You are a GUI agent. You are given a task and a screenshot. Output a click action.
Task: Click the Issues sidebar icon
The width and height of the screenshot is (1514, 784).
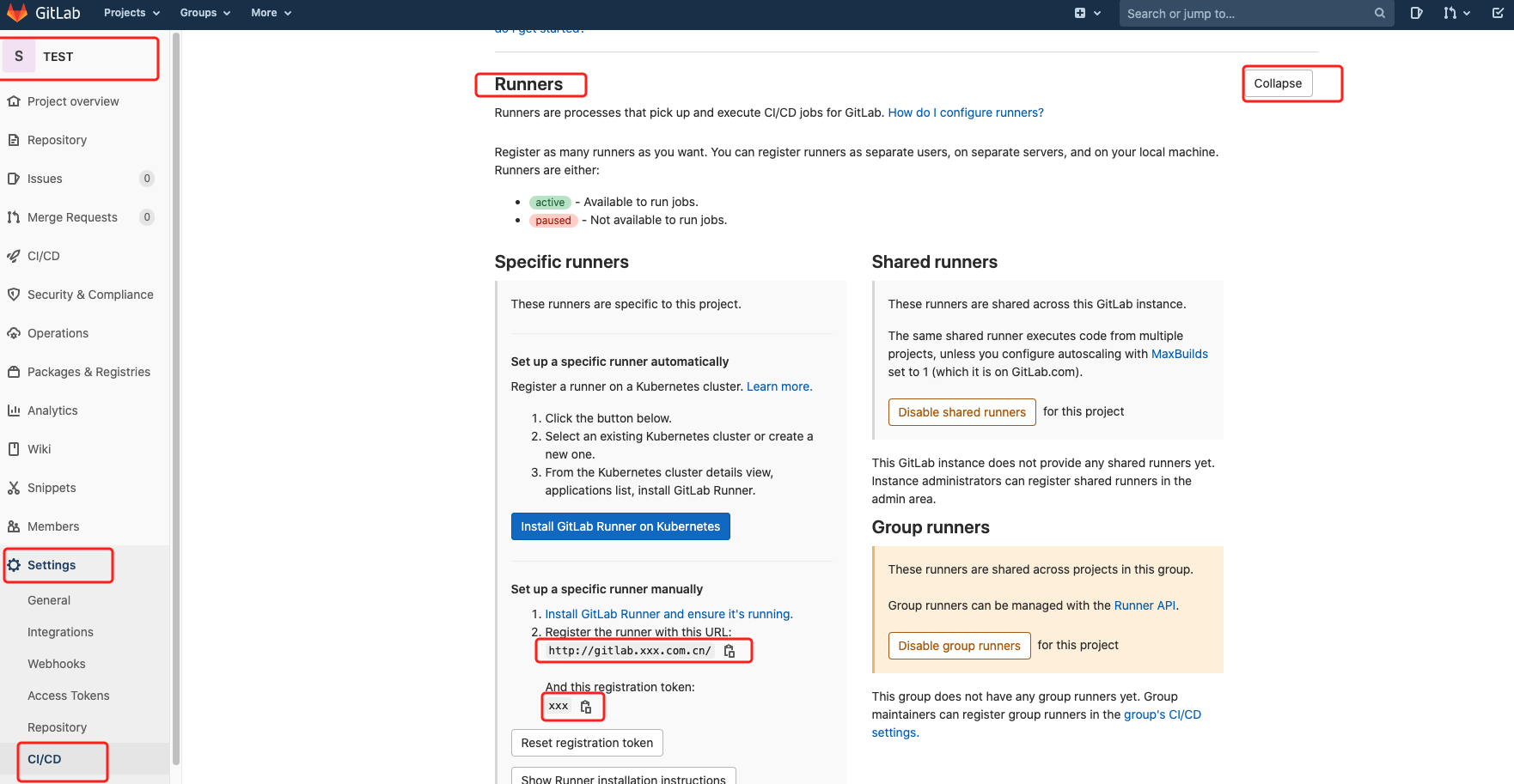point(14,179)
